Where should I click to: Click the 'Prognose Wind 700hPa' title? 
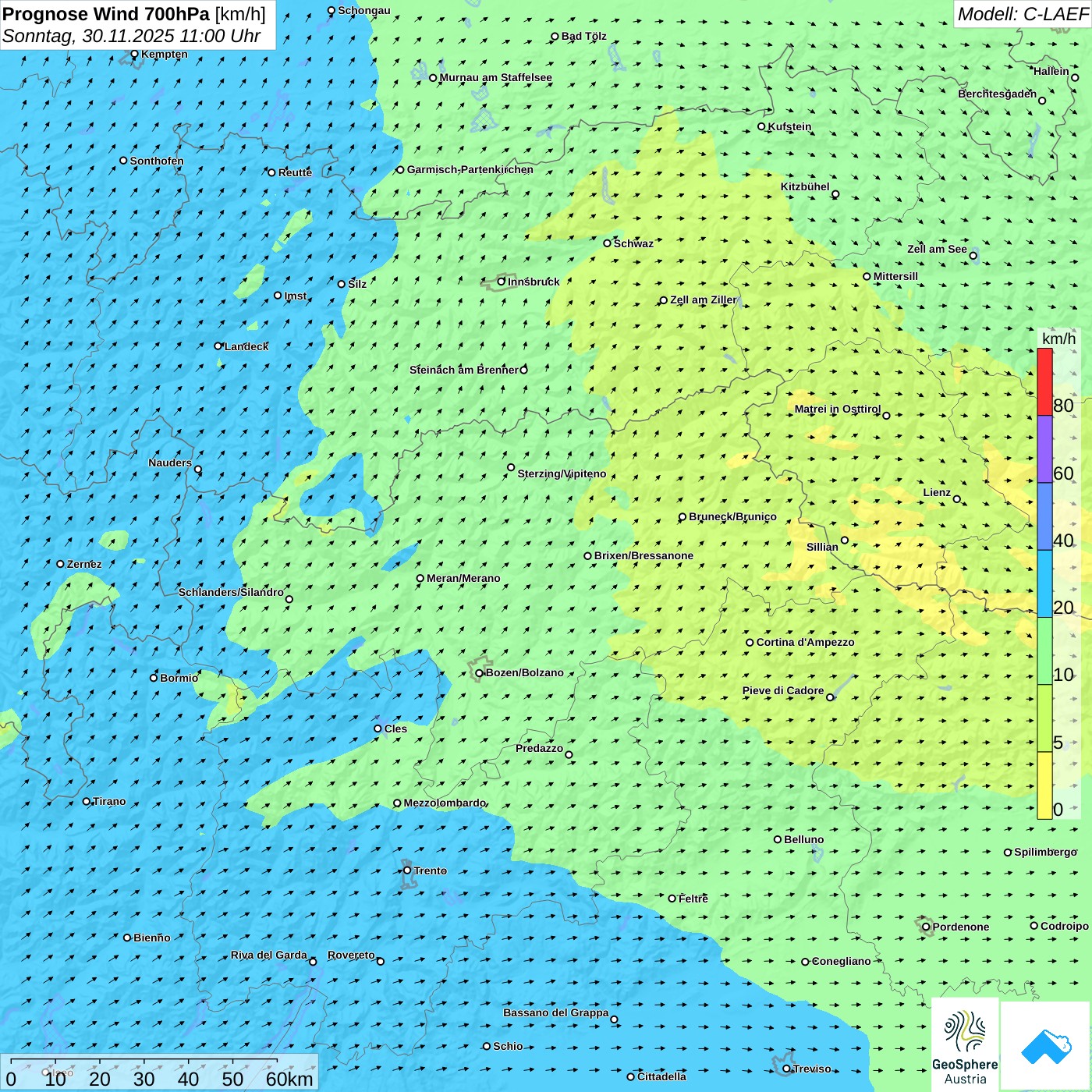107,14
